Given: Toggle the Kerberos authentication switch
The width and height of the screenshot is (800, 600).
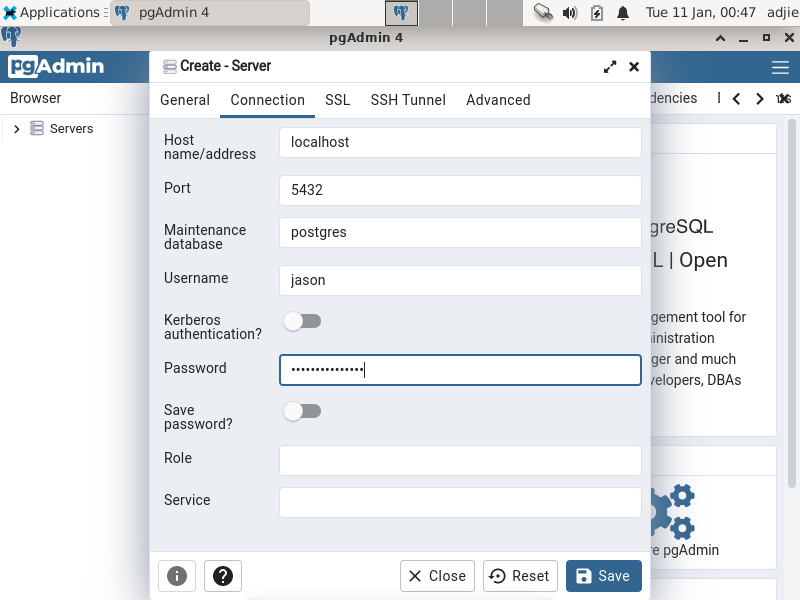Looking at the screenshot, I should click(303, 321).
